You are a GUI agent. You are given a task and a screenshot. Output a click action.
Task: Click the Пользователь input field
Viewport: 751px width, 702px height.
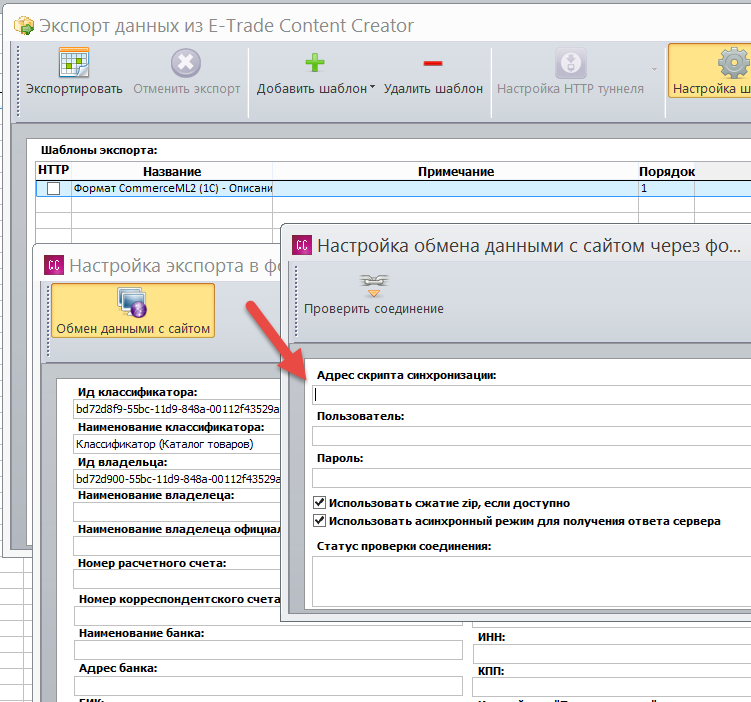(532, 436)
